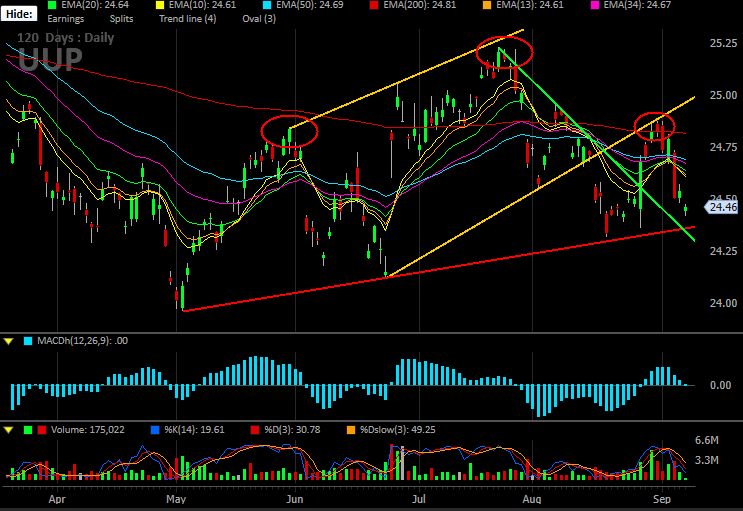Click the EMA(34): 24.67 label
Viewport: 743px width, 511px height.
point(637,5)
